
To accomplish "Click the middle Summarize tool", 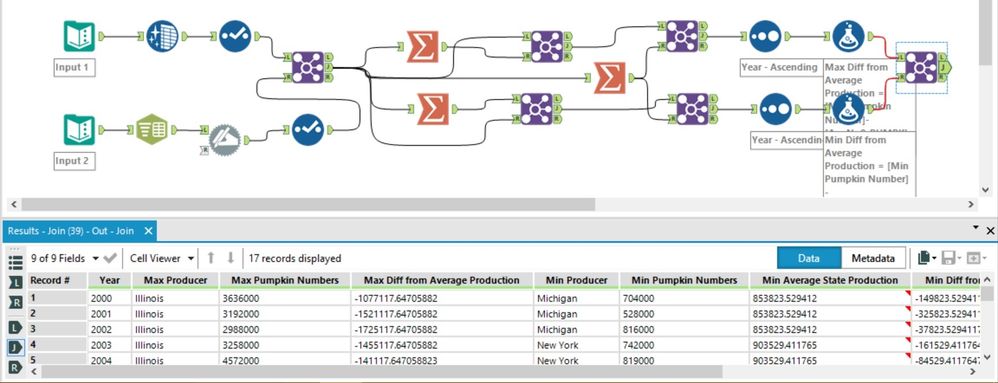I will [609, 78].
